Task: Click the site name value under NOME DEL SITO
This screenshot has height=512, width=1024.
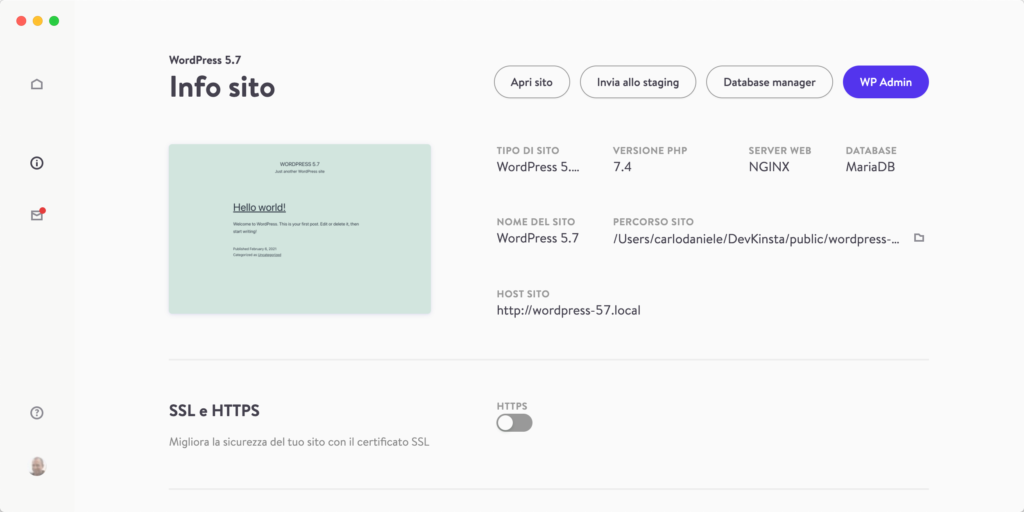Action: 537,238
